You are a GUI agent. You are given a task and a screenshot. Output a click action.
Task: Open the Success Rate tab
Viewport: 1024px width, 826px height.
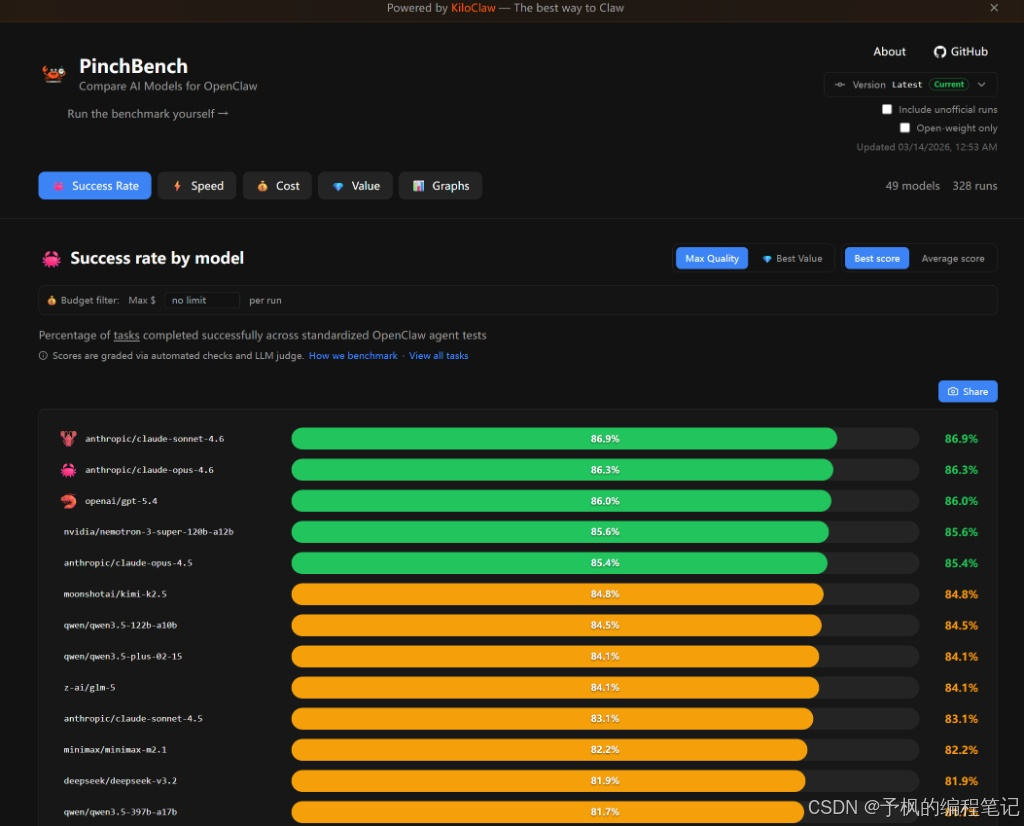(95, 185)
